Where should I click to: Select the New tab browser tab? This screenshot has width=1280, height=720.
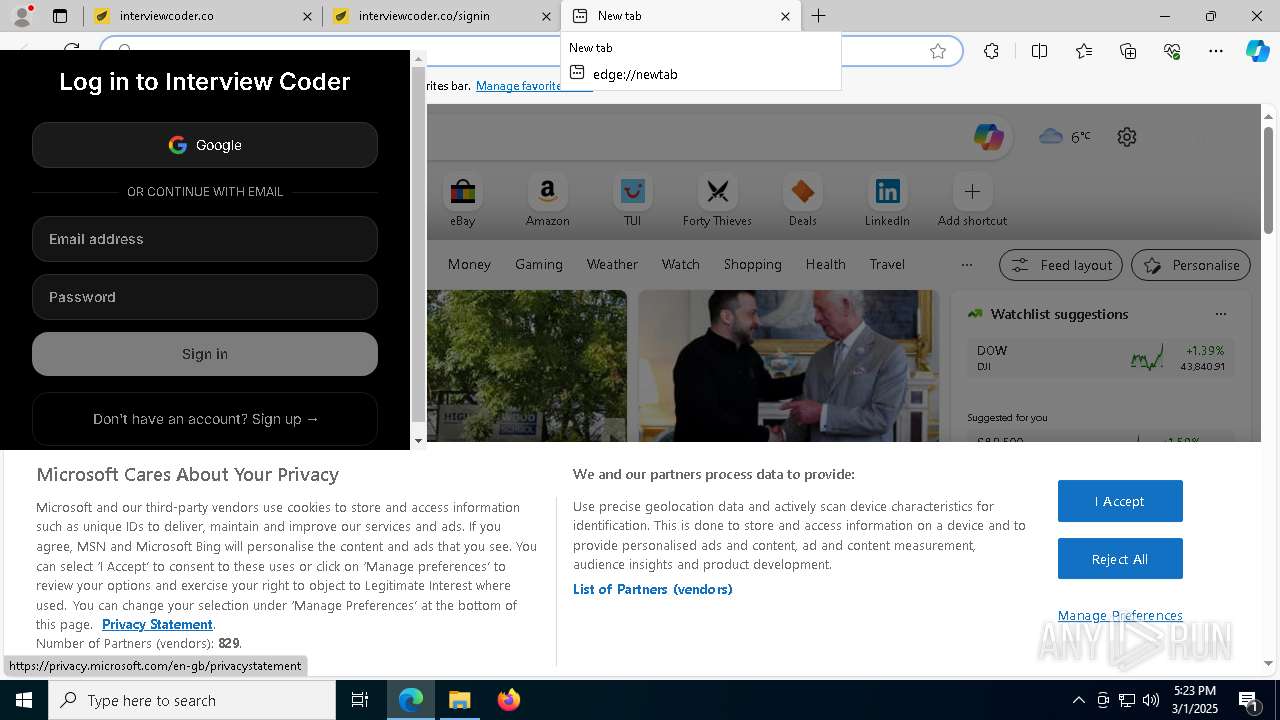680,16
